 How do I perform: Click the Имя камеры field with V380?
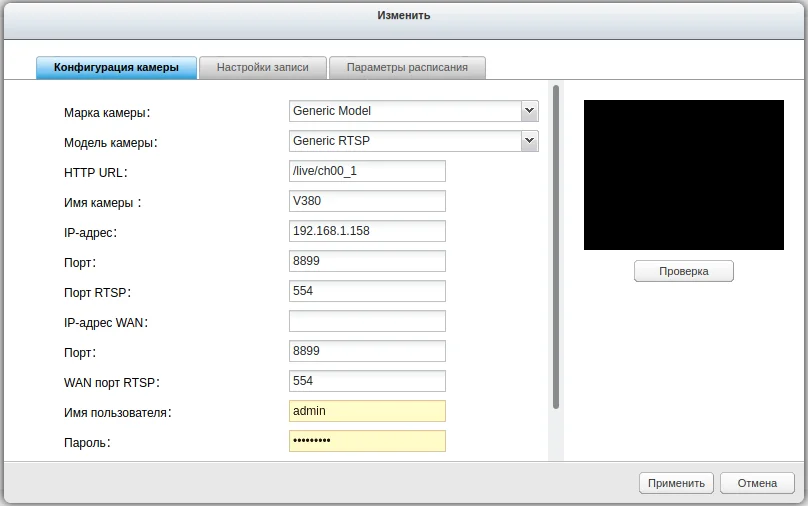pos(367,201)
